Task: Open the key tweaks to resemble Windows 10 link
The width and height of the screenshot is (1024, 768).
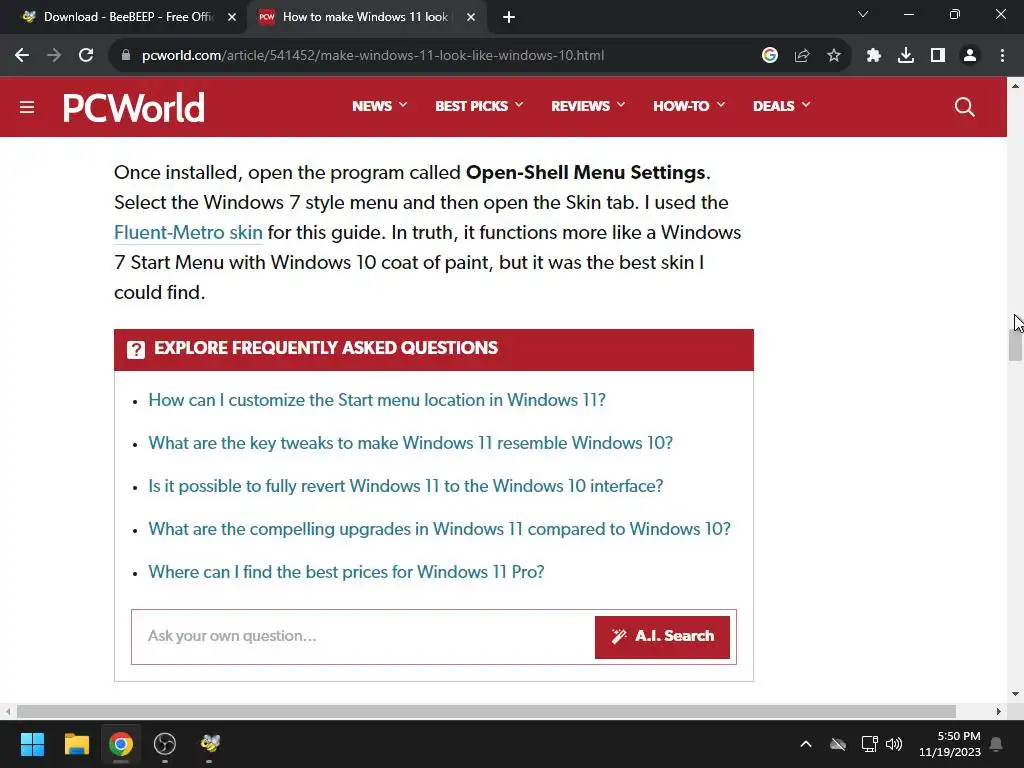Action: click(x=410, y=443)
